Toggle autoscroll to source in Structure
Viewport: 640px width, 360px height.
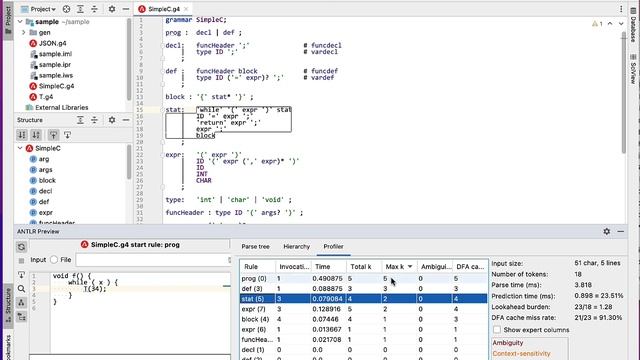[x=53, y=135]
